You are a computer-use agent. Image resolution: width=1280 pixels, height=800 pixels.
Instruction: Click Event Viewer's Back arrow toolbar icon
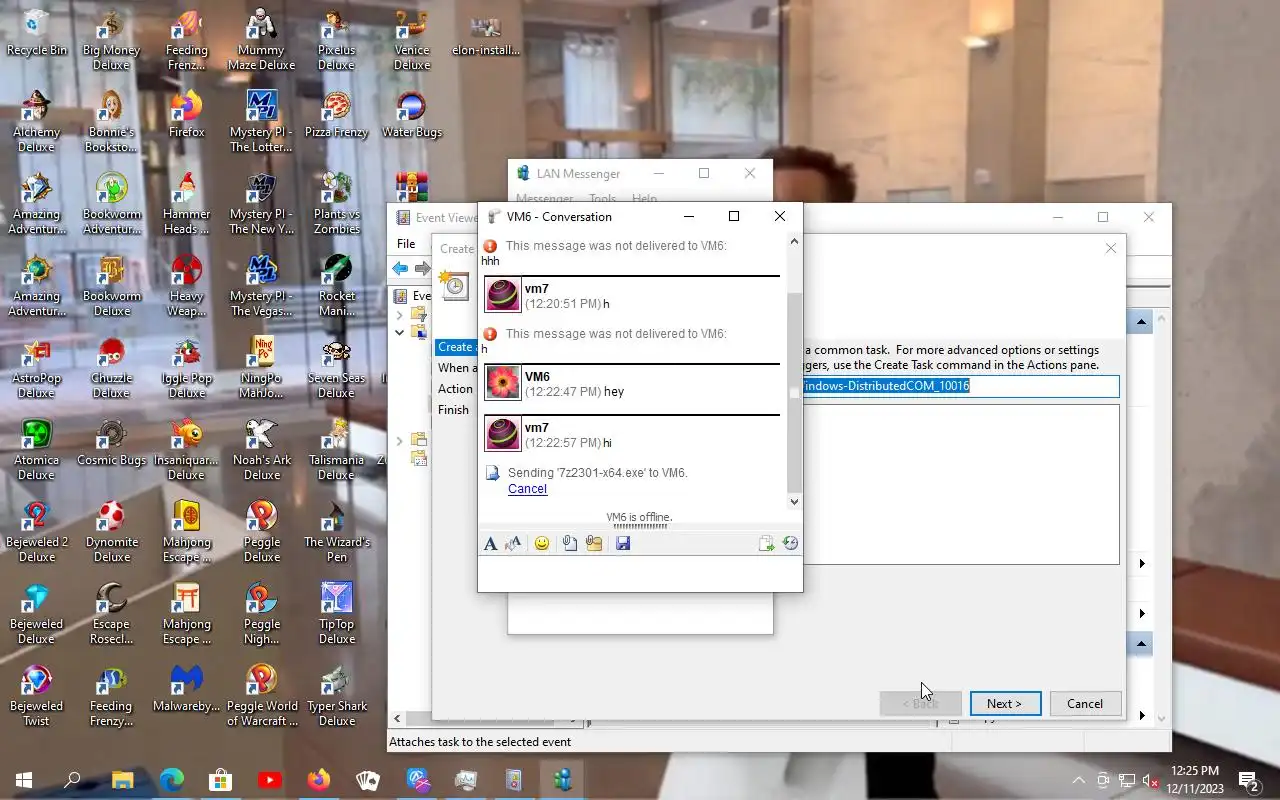coord(400,268)
